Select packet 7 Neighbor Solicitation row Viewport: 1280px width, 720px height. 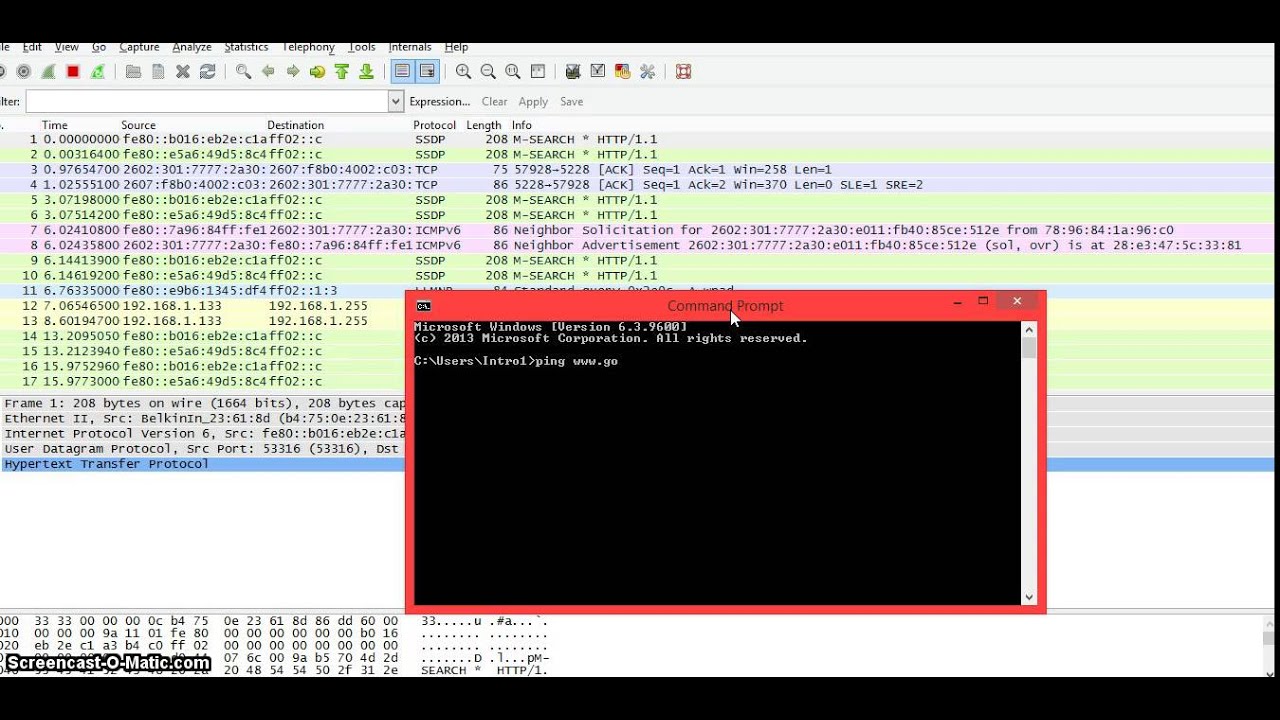point(638,230)
